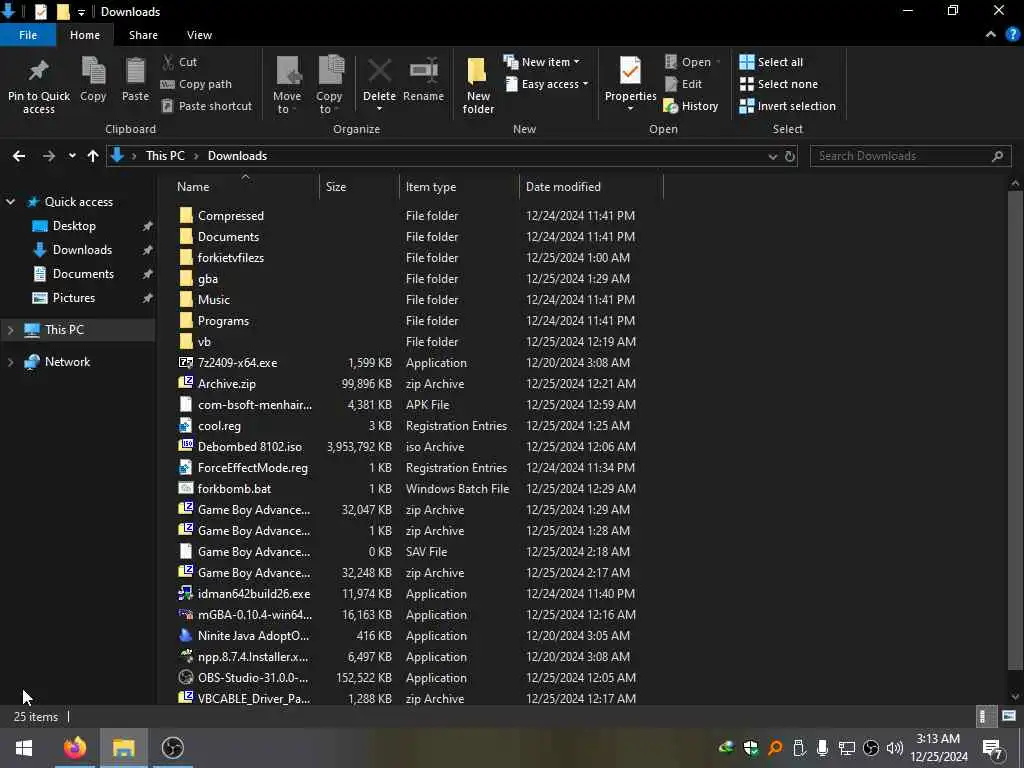Switch to large icons view layout
Screen dimensions: 1024x768
[x=1009, y=716]
